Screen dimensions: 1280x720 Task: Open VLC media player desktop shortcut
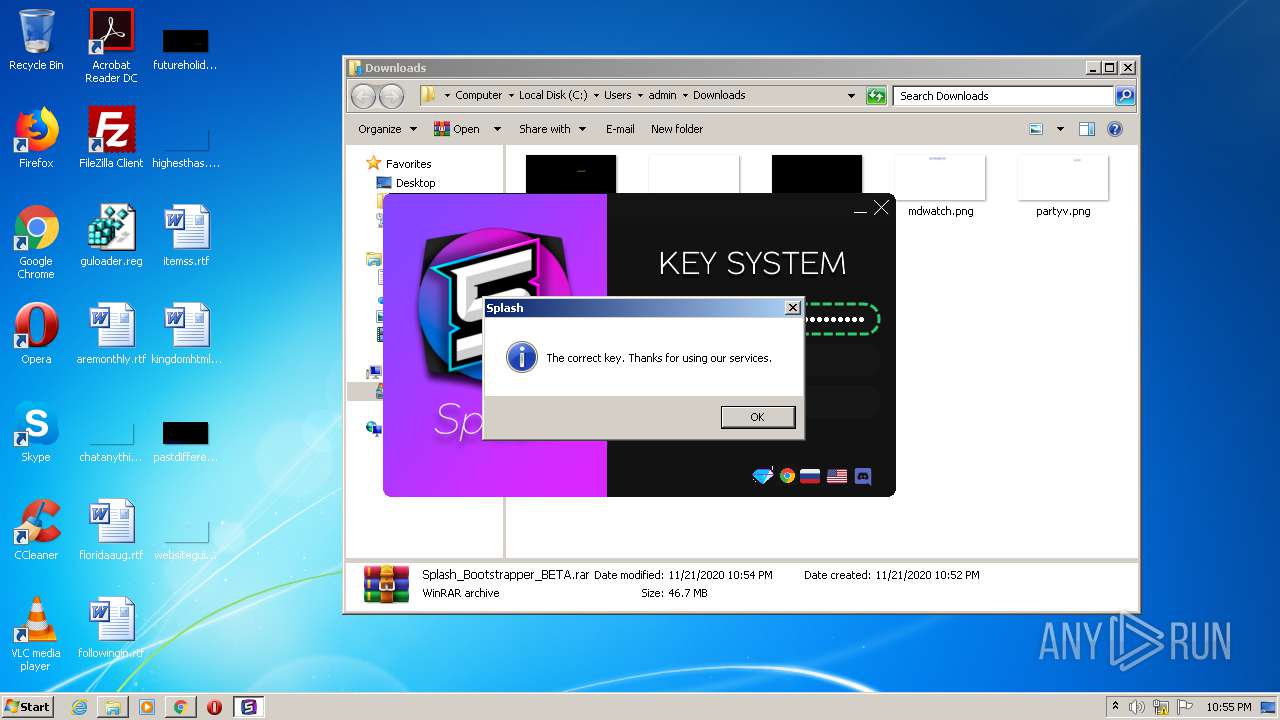(x=36, y=634)
